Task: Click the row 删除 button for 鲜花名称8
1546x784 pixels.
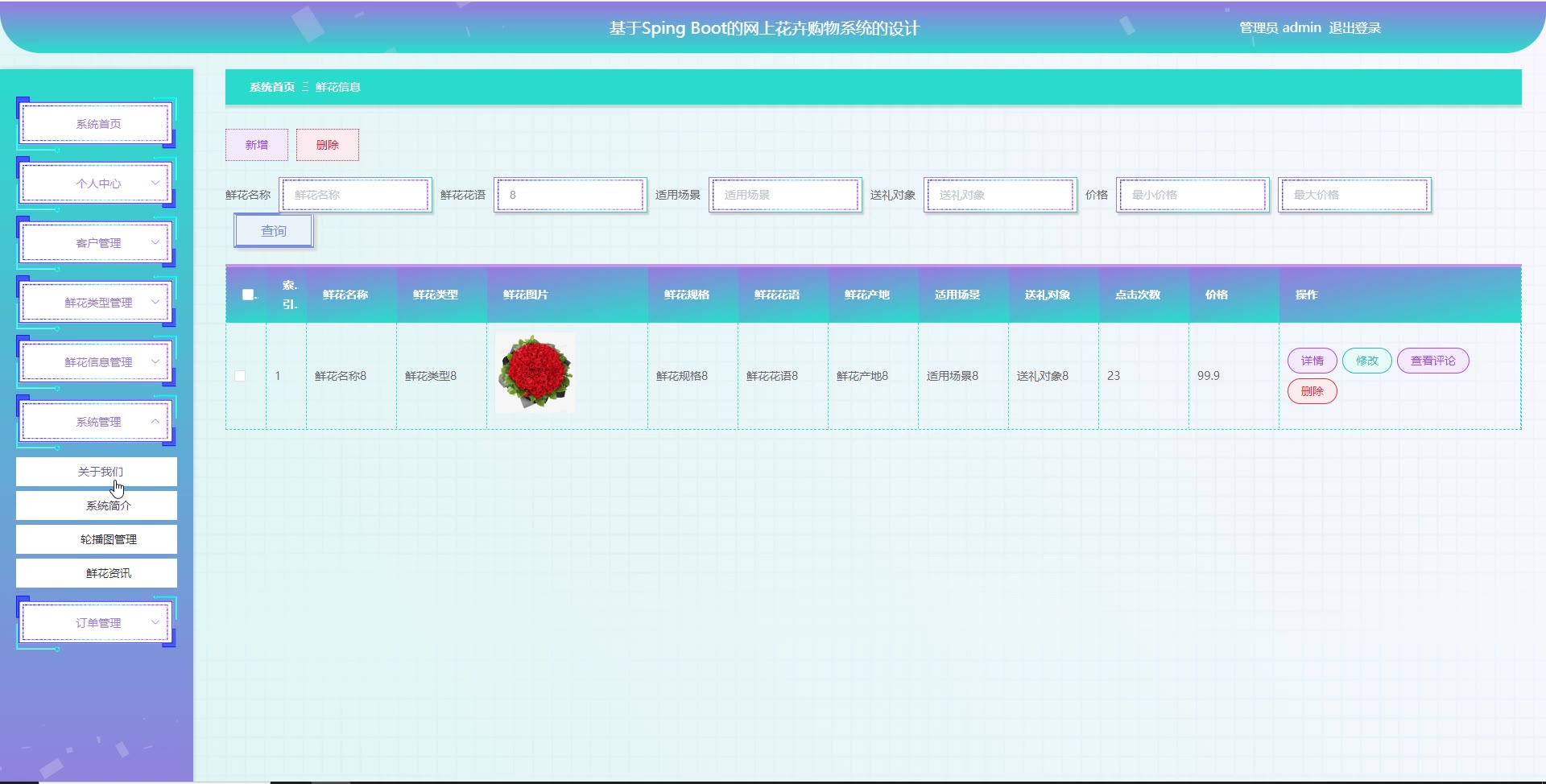Action: [x=1312, y=391]
